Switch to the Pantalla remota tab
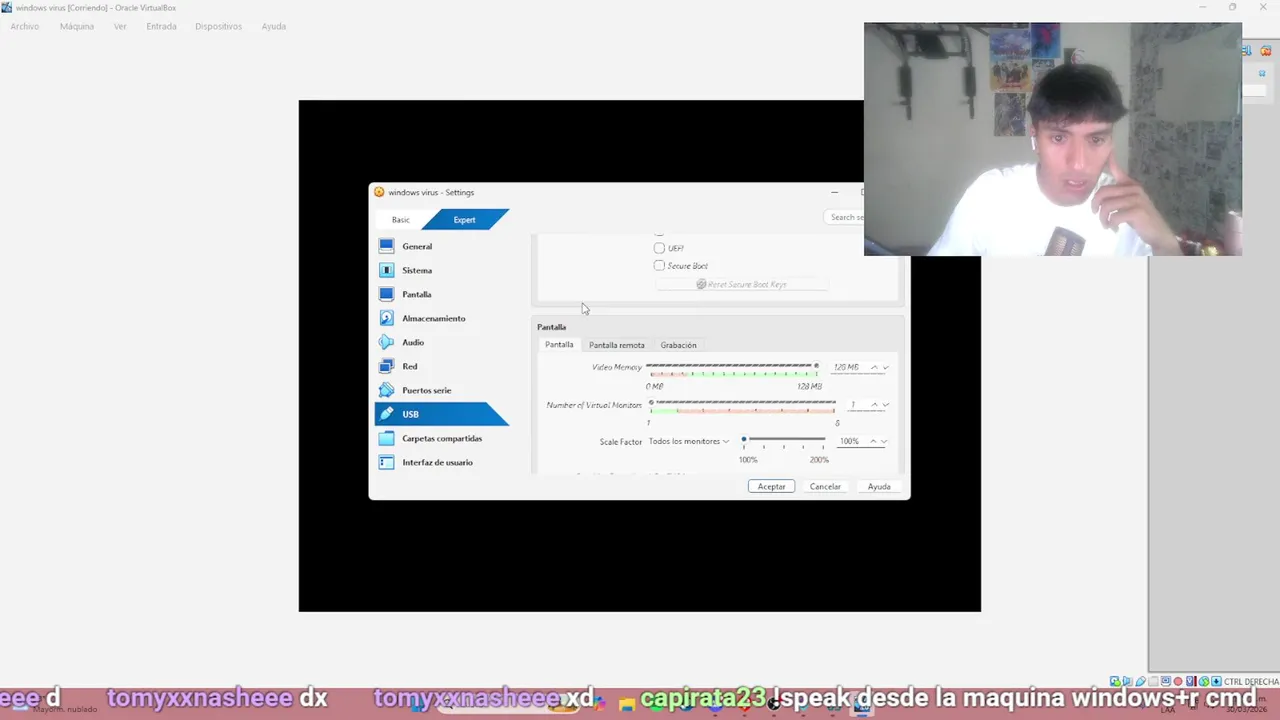Viewport: 1280px width, 720px height. pos(617,345)
